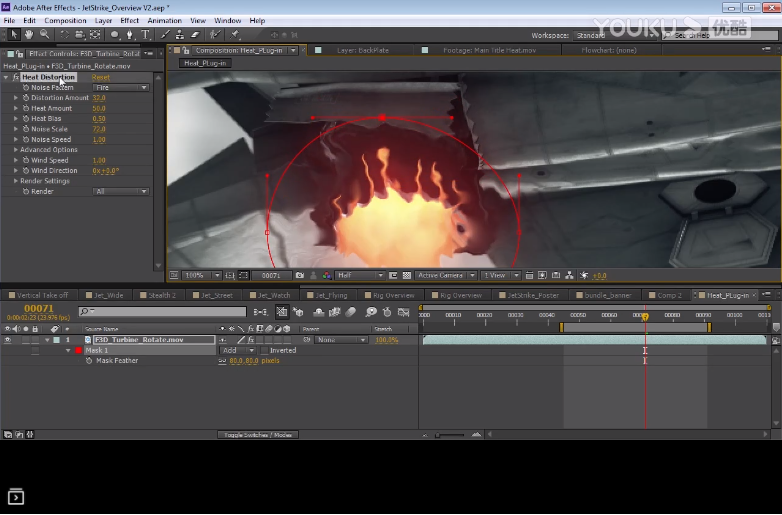Select the Eraser tool

pos(195,35)
